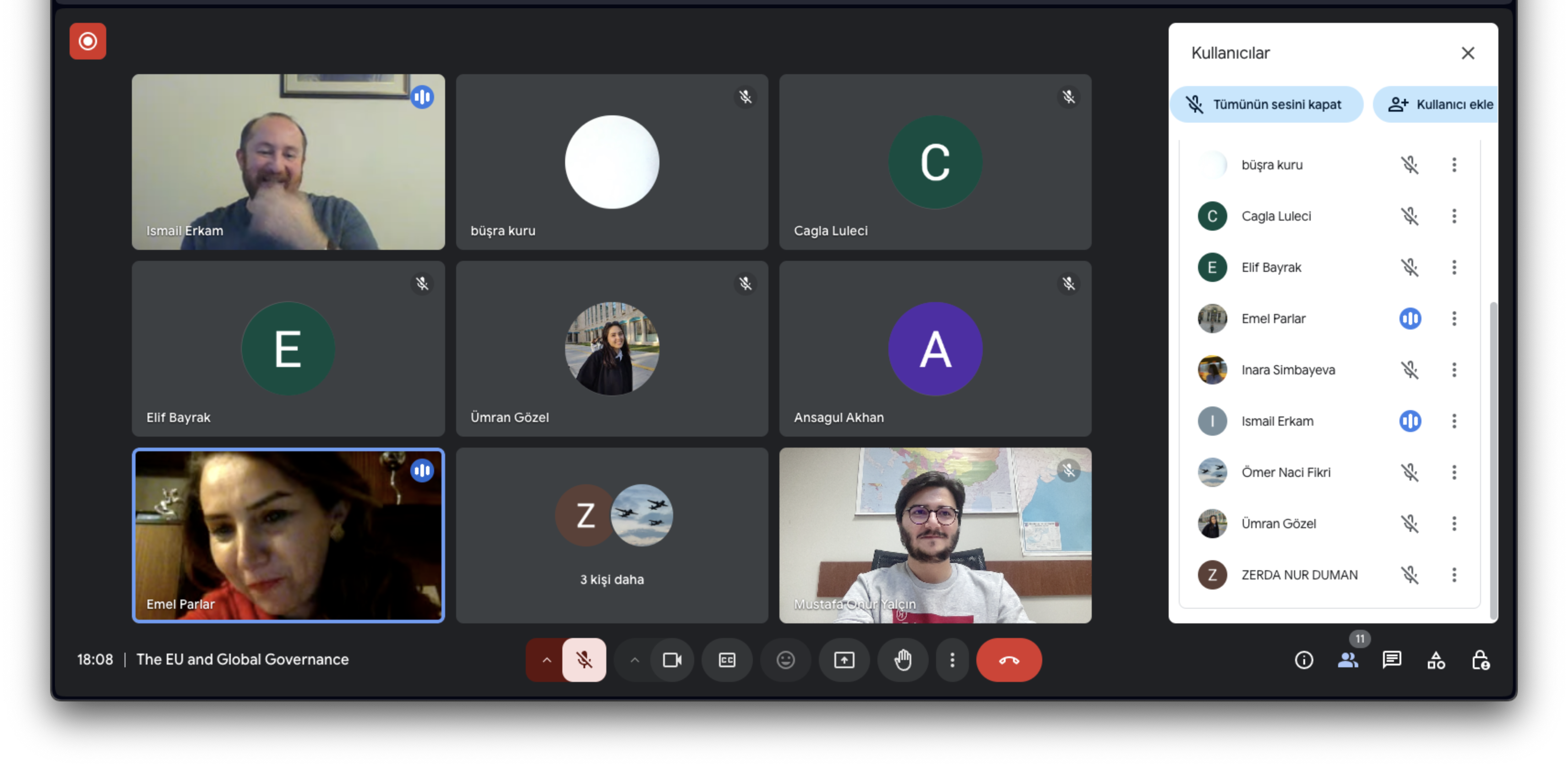This screenshot has height=768, width=1568.
Task: Toggle the participants people panel
Action: 1348,660
